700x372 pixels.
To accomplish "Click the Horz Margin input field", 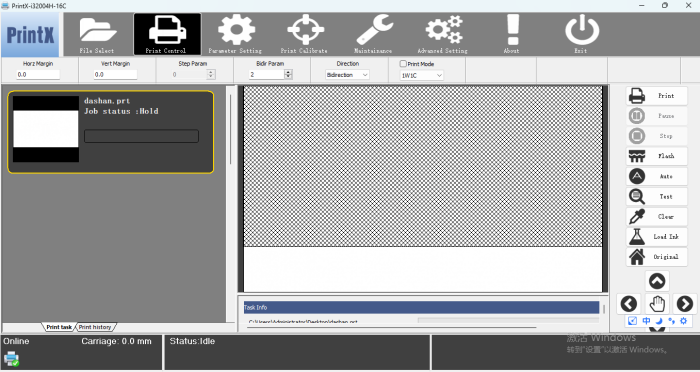I will 38,75.
